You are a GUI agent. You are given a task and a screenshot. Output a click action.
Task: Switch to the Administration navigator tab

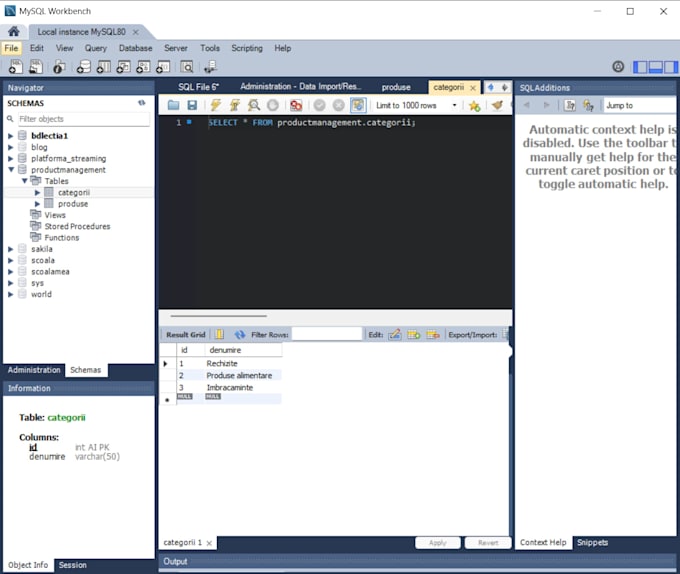34,370
